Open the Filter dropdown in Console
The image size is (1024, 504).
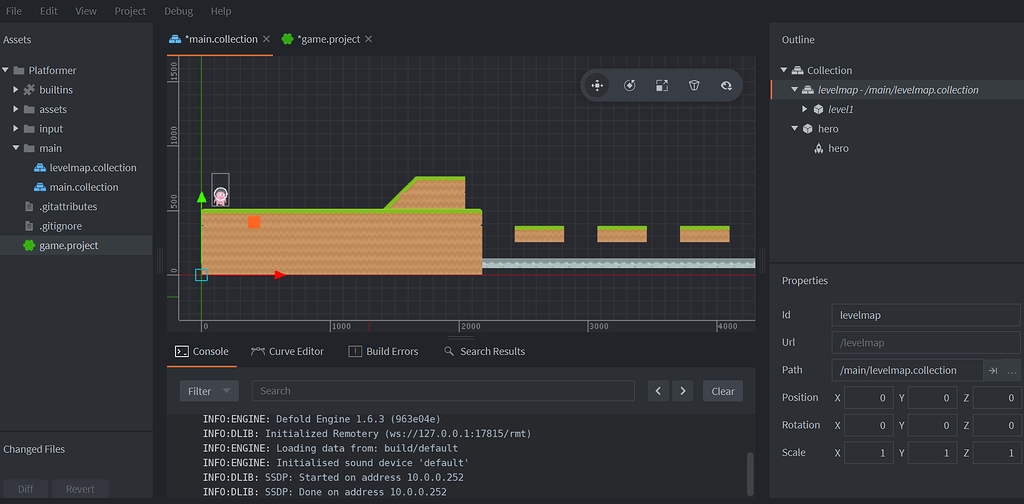tap(209, 391)
